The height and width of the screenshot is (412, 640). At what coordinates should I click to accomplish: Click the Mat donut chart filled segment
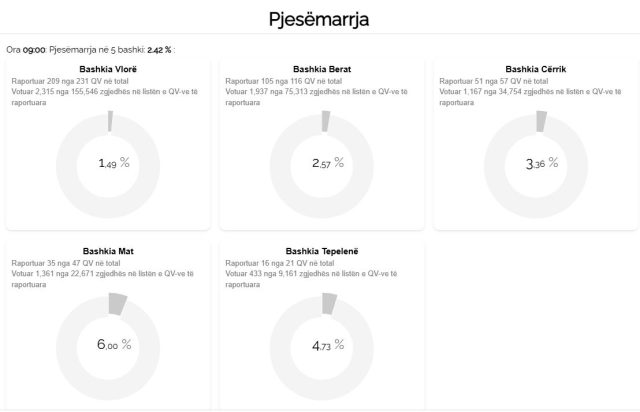[116, 304]
